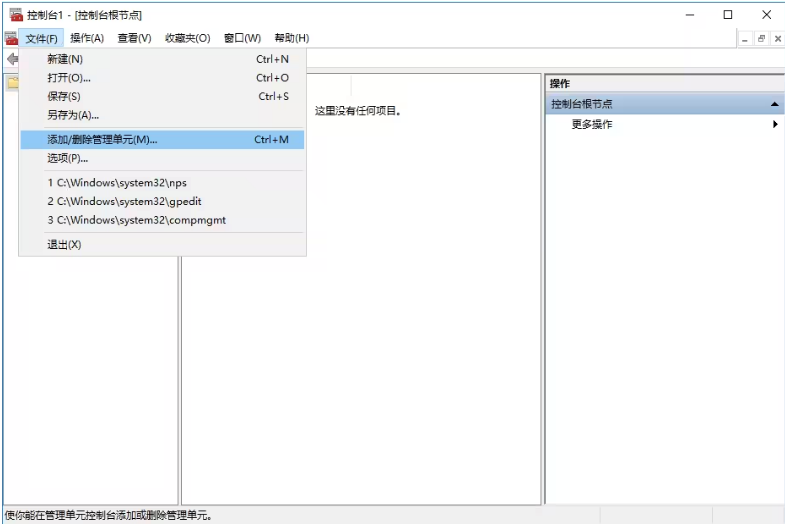Open the 收藏夹(O) menu
This screenshot has height=525, width=785.
(188, 38)
